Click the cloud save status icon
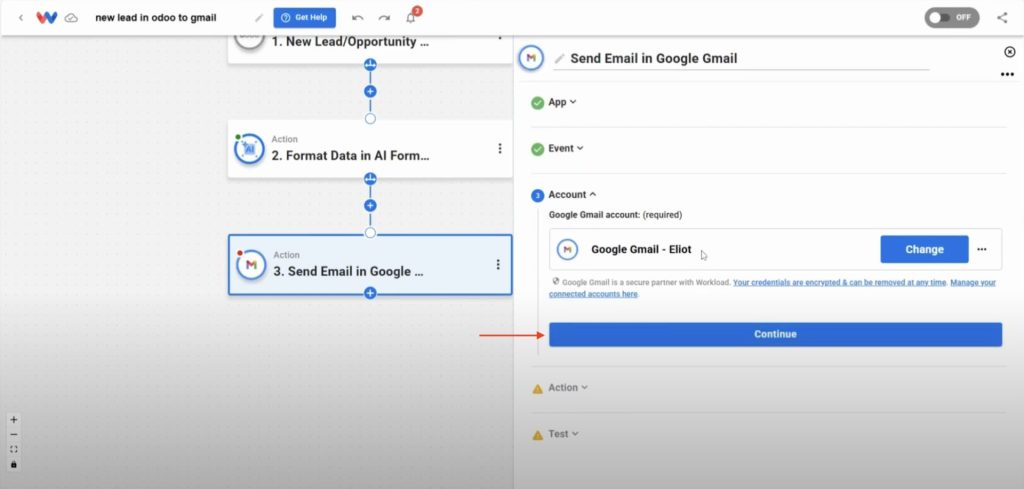The height and width of the screenshot is (489, 1024). 71,18
